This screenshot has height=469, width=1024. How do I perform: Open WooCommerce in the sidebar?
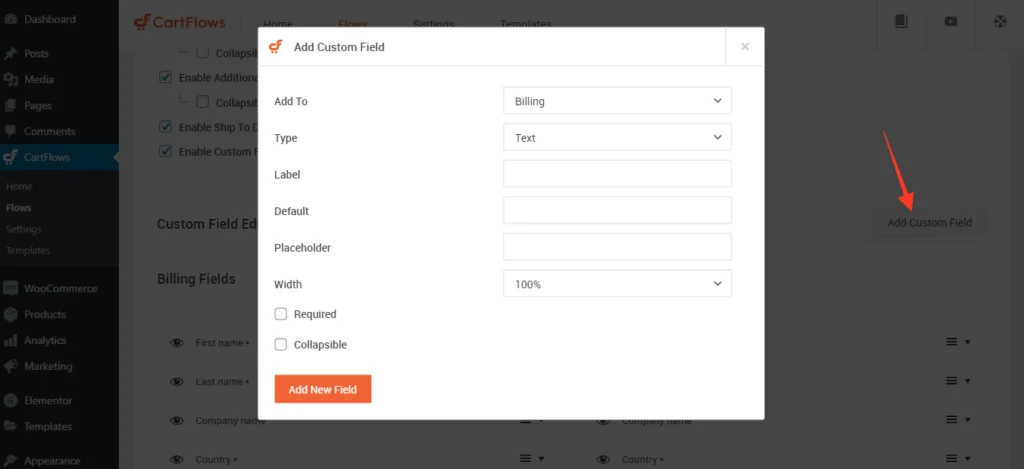point(60,288)
